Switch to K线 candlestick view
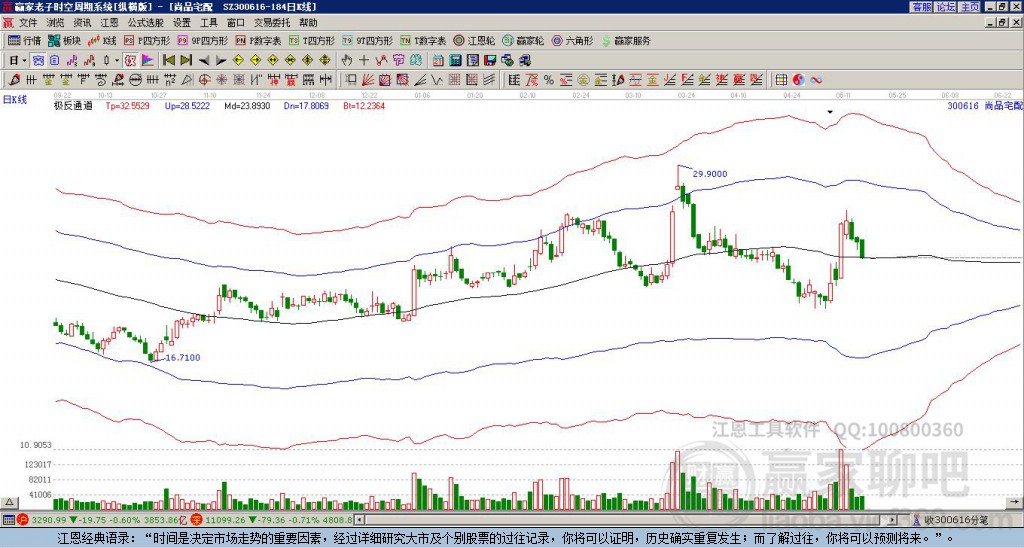This screenshot has width=1024, height=548. coord(102,40)
